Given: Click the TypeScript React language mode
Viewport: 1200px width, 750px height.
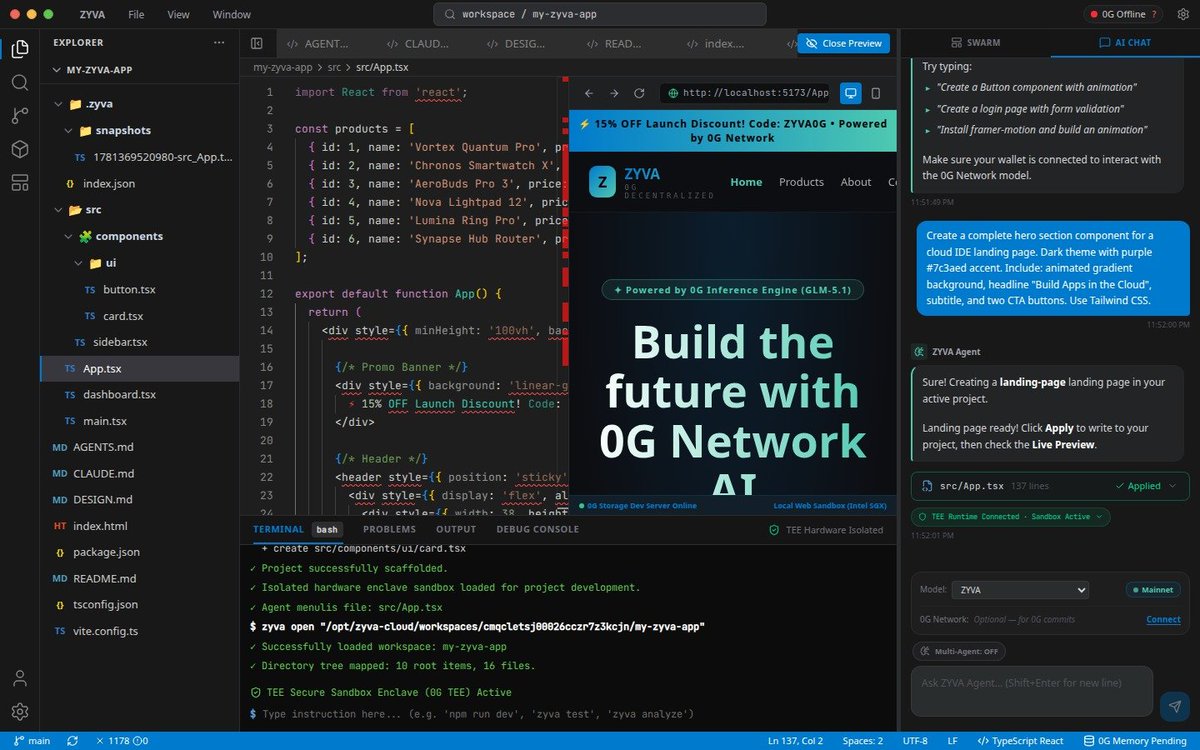Looking at the screenshot, I should pos(1020,741).
